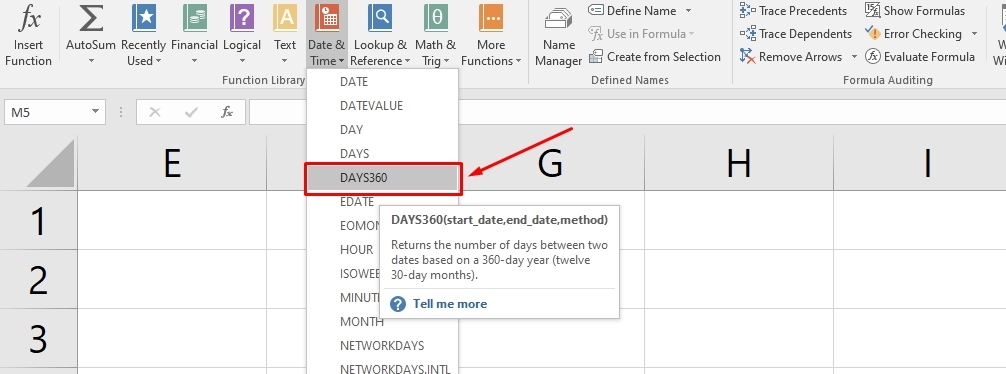
Task: Open the Insert Function dialog
Action: point(28,34)
